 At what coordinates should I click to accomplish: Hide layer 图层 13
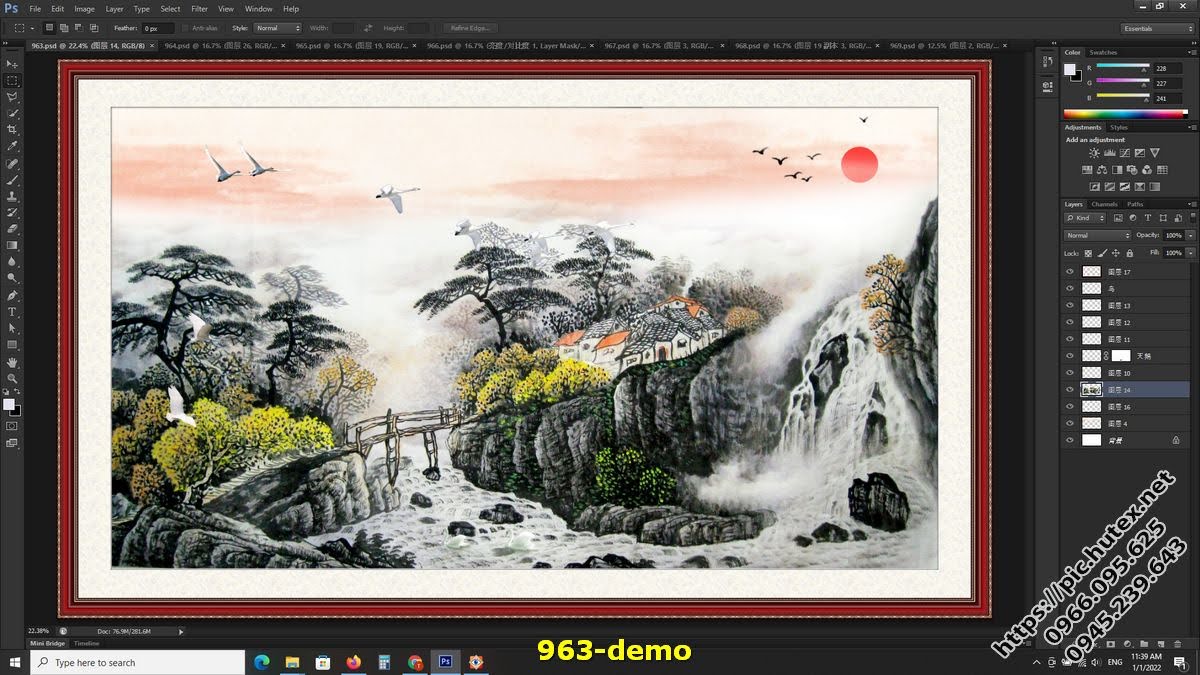[x=1070, y=305]
